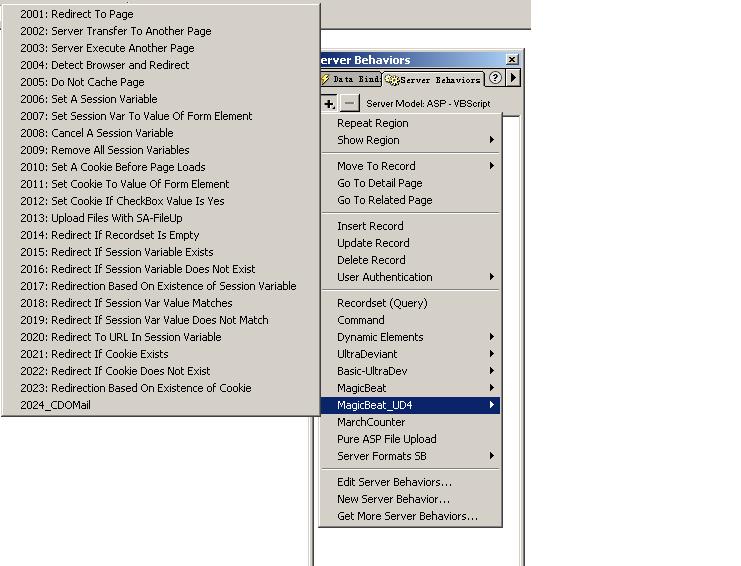This screenshot has height=566, width=741.
Task: Choose Pure ASP File Upload
Action: (386, 439)
